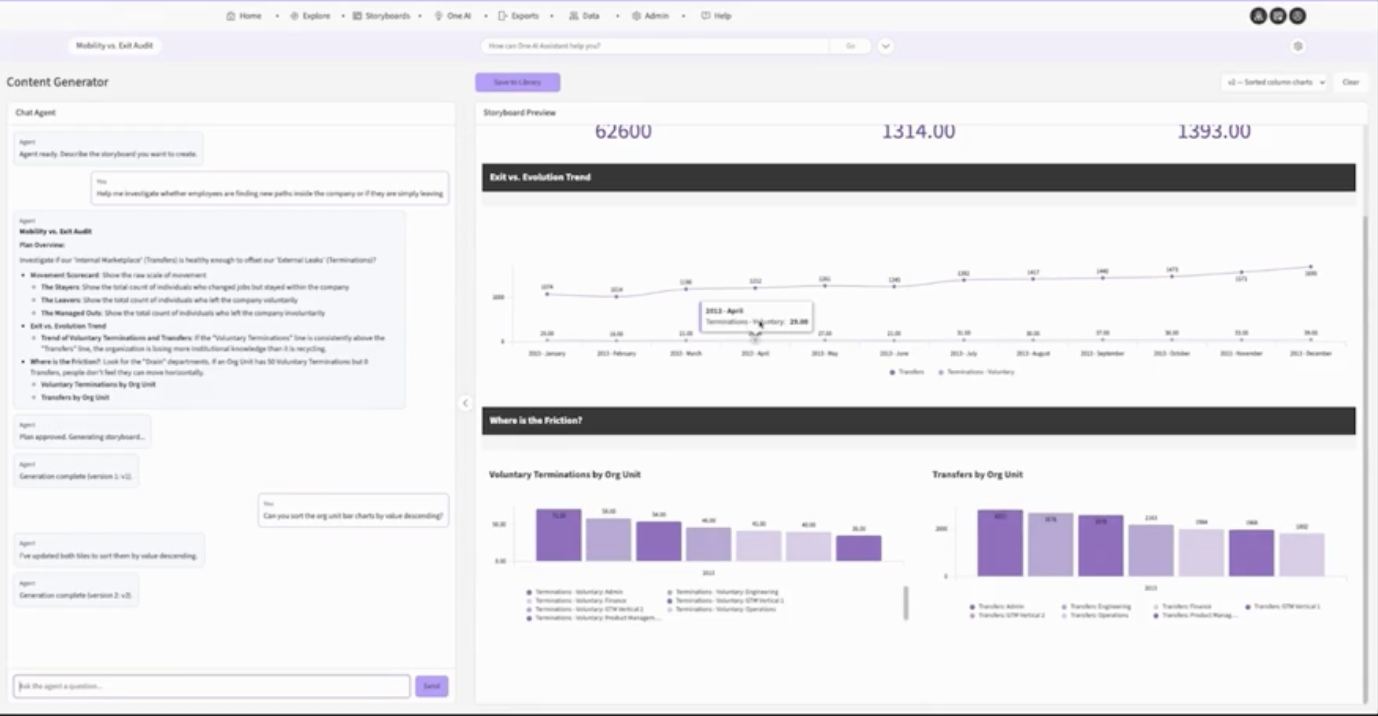The image size is (1378, 716).
Task: Collapse the Chat Agent panel with arrow handle
Action: [x=465, y=403]
